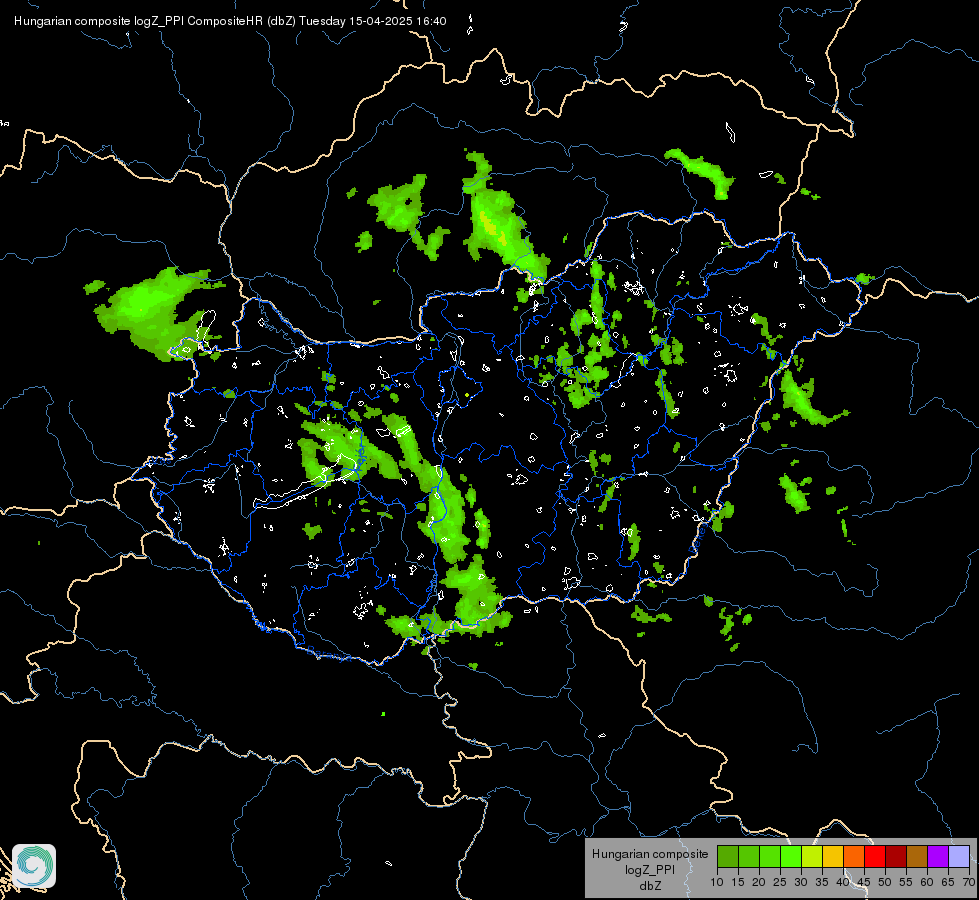Click the legend label 'logZ_PPI'
979x900 pixels.
pos(650,870)
